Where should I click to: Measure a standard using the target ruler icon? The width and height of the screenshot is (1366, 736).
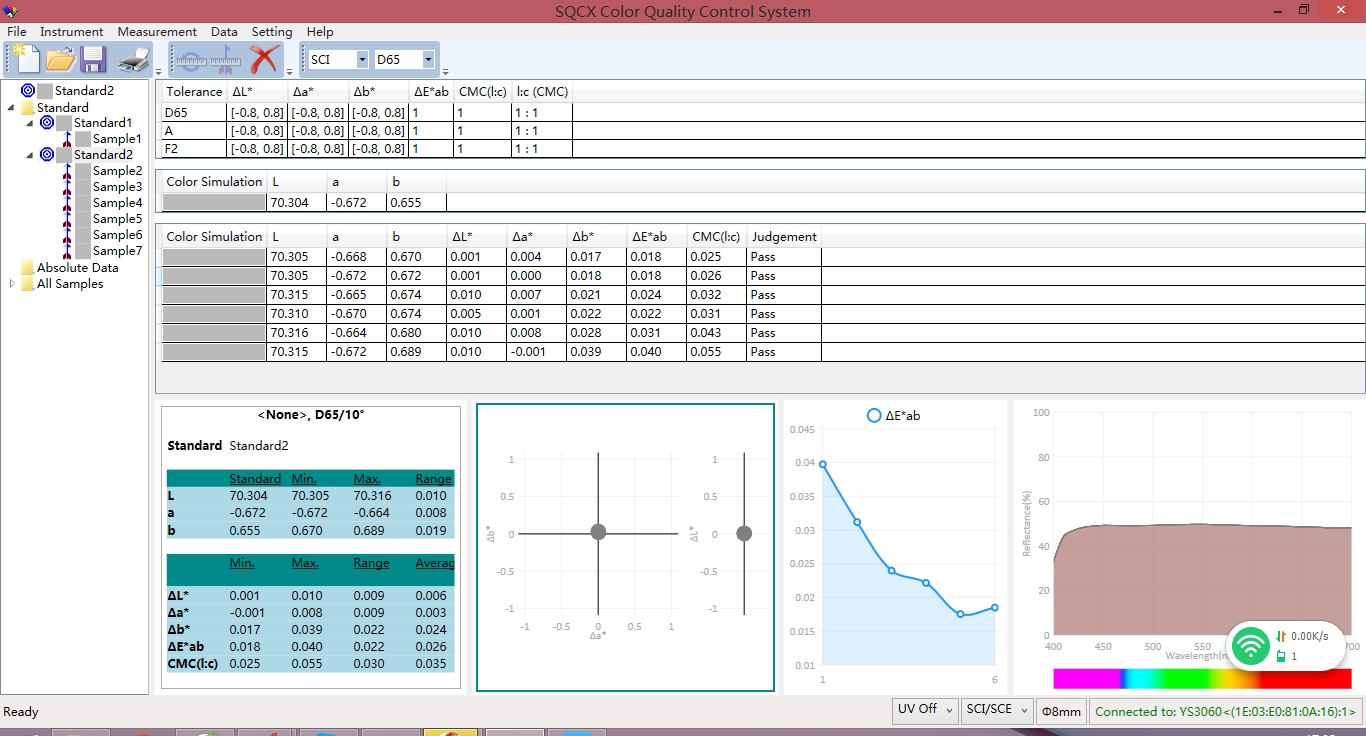[191, 60]
